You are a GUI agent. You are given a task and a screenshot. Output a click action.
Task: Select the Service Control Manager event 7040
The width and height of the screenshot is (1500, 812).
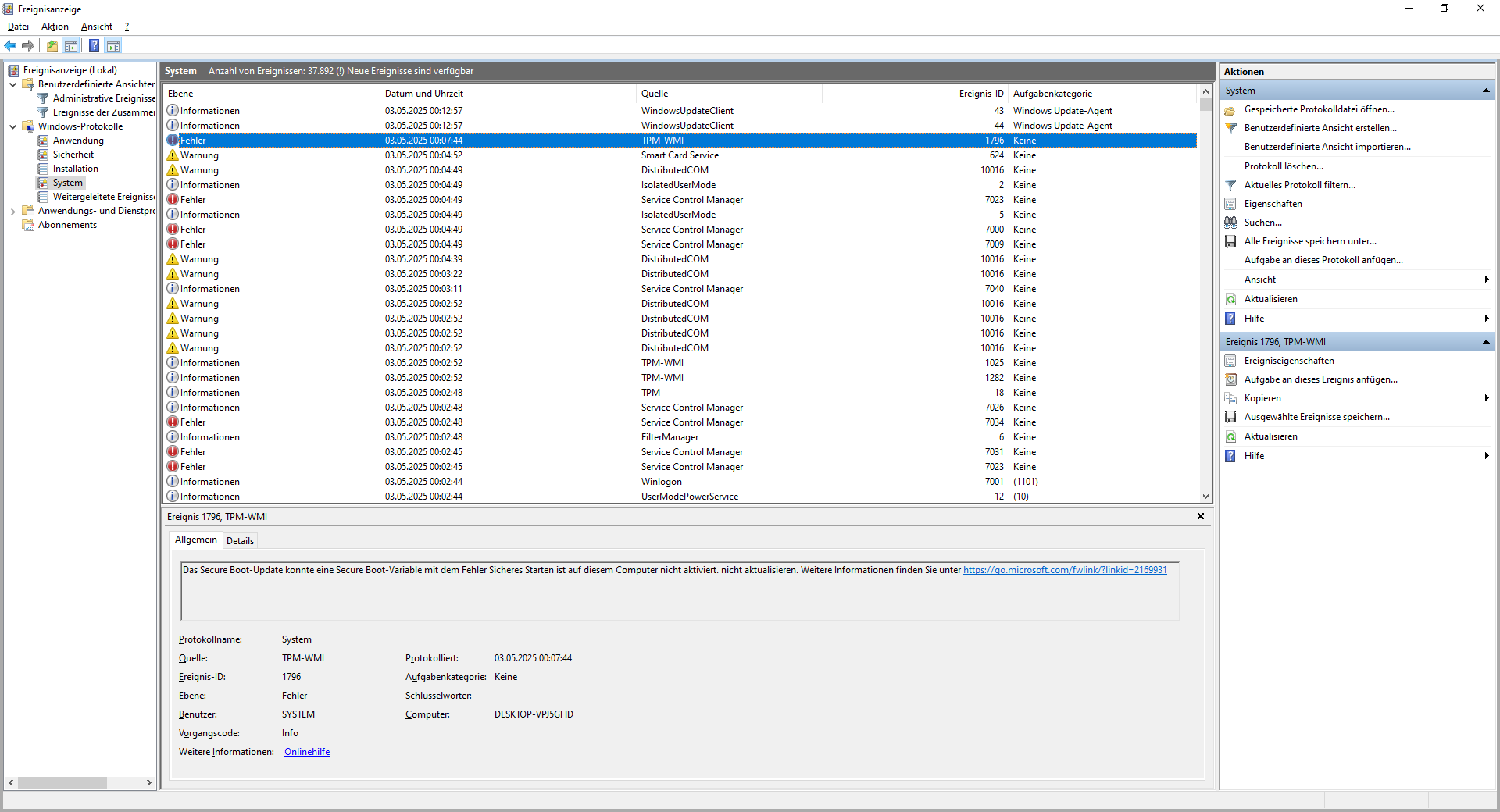680,289
